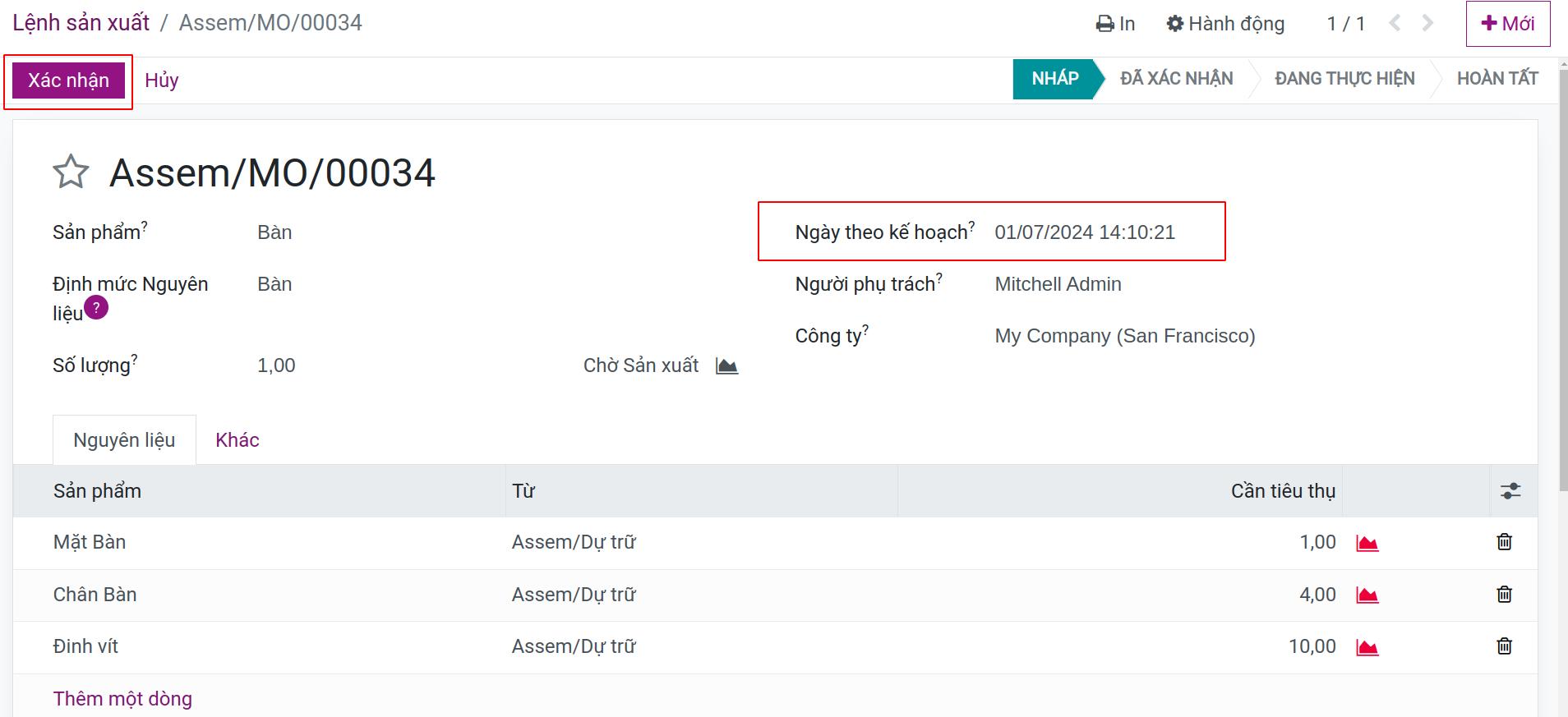Image resolution: width=1568 pixels, height=717 pixels.
Task: Open column options adjust icon
Action: point(1510,491)
